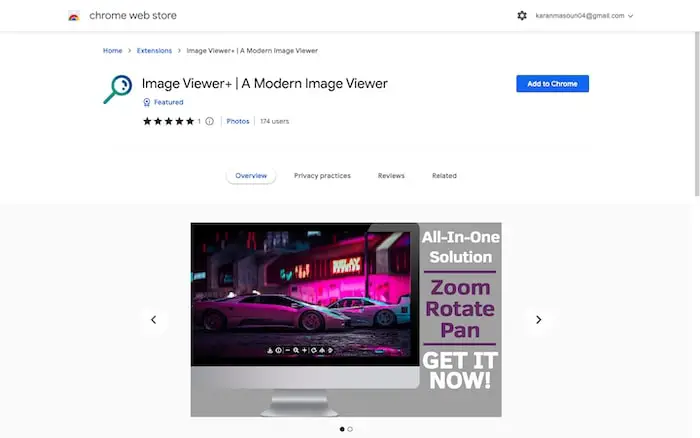700x438 pixels.
Task: Click the extension title 'Image Viewer+ | A Modern Image Viewer'
Action: click(265, 83)
